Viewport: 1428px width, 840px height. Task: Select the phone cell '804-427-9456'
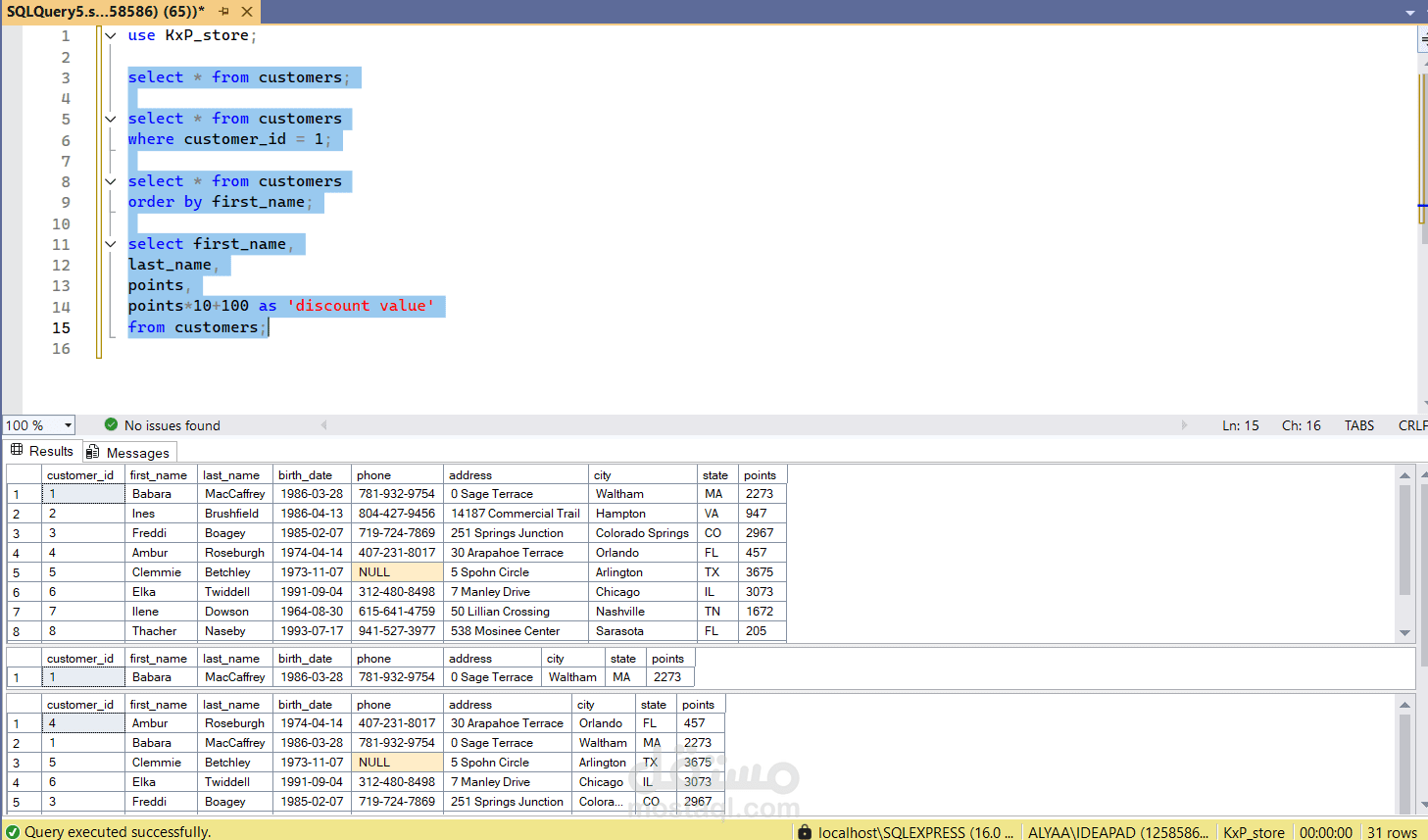[397, 514]
